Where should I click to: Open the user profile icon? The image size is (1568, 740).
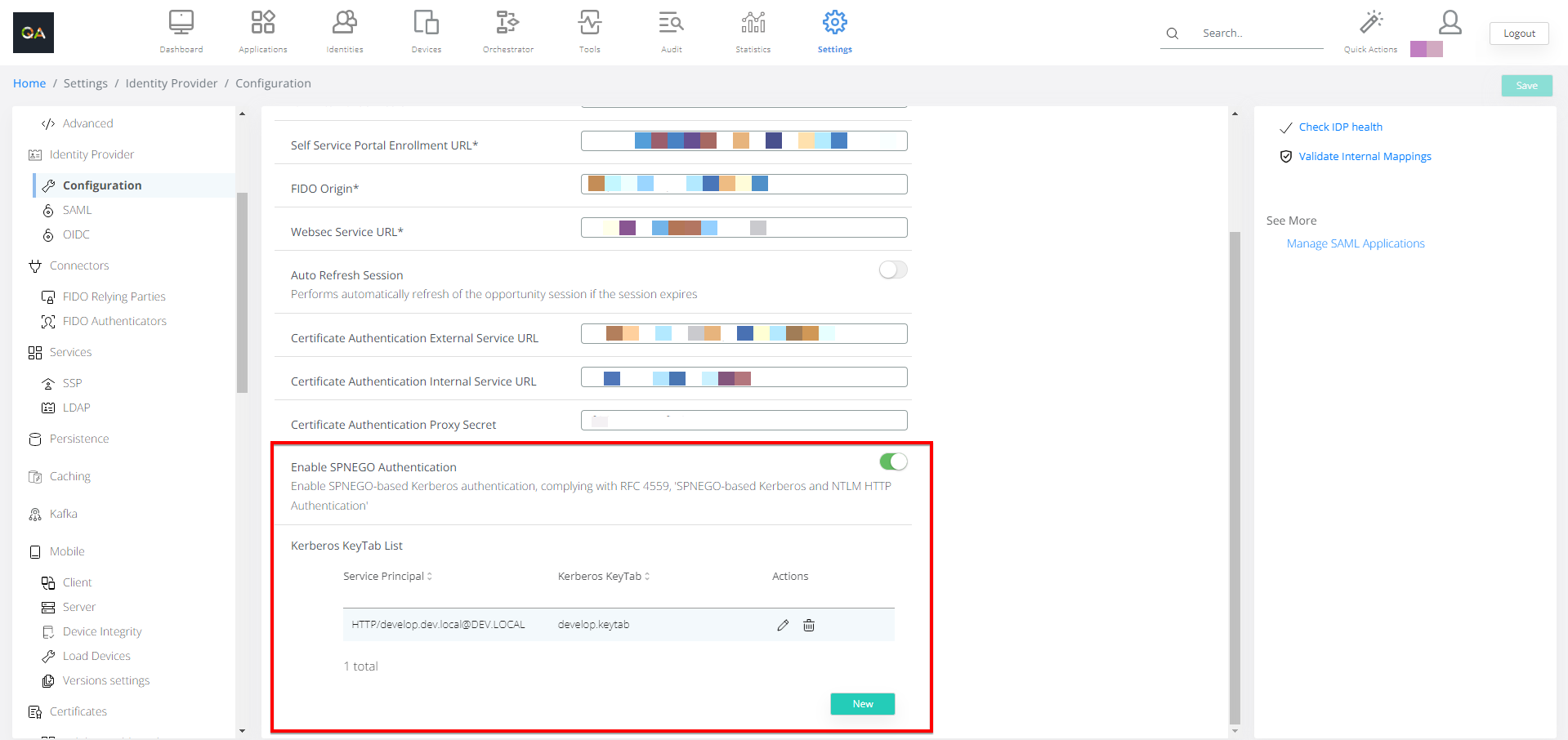(x=1450, y=23)
